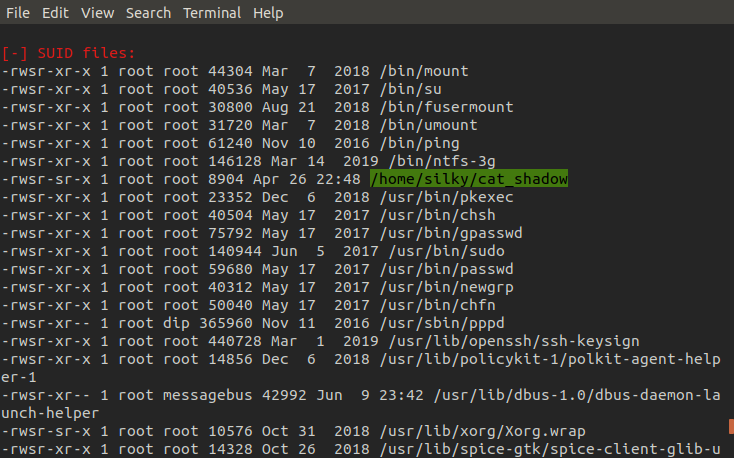The image size is (734, 458).
Task: Click the /usr/bin/pkexec path
Action: point(447,197)
